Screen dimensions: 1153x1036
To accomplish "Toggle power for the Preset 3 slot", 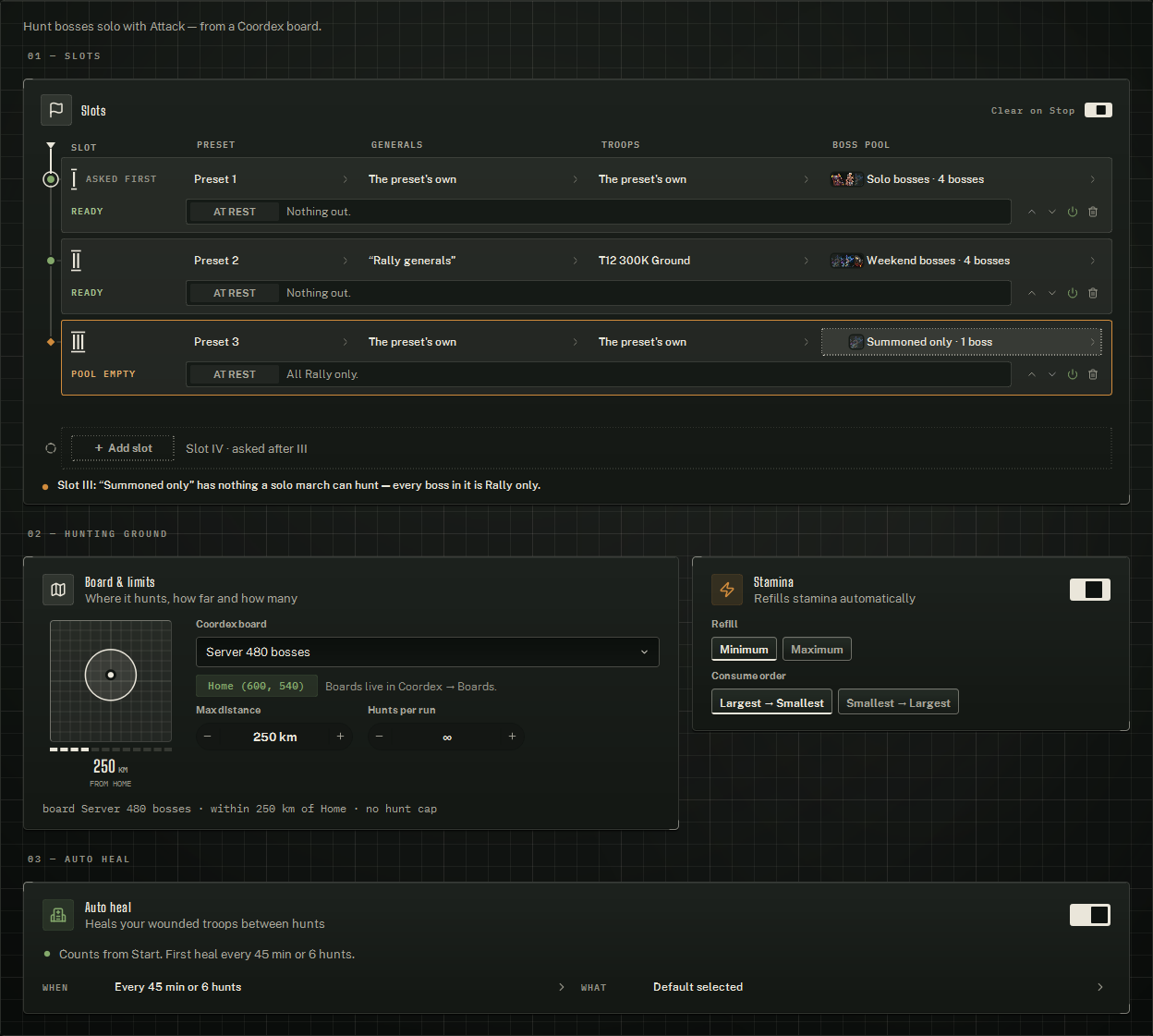I will tap(1073, 374).
